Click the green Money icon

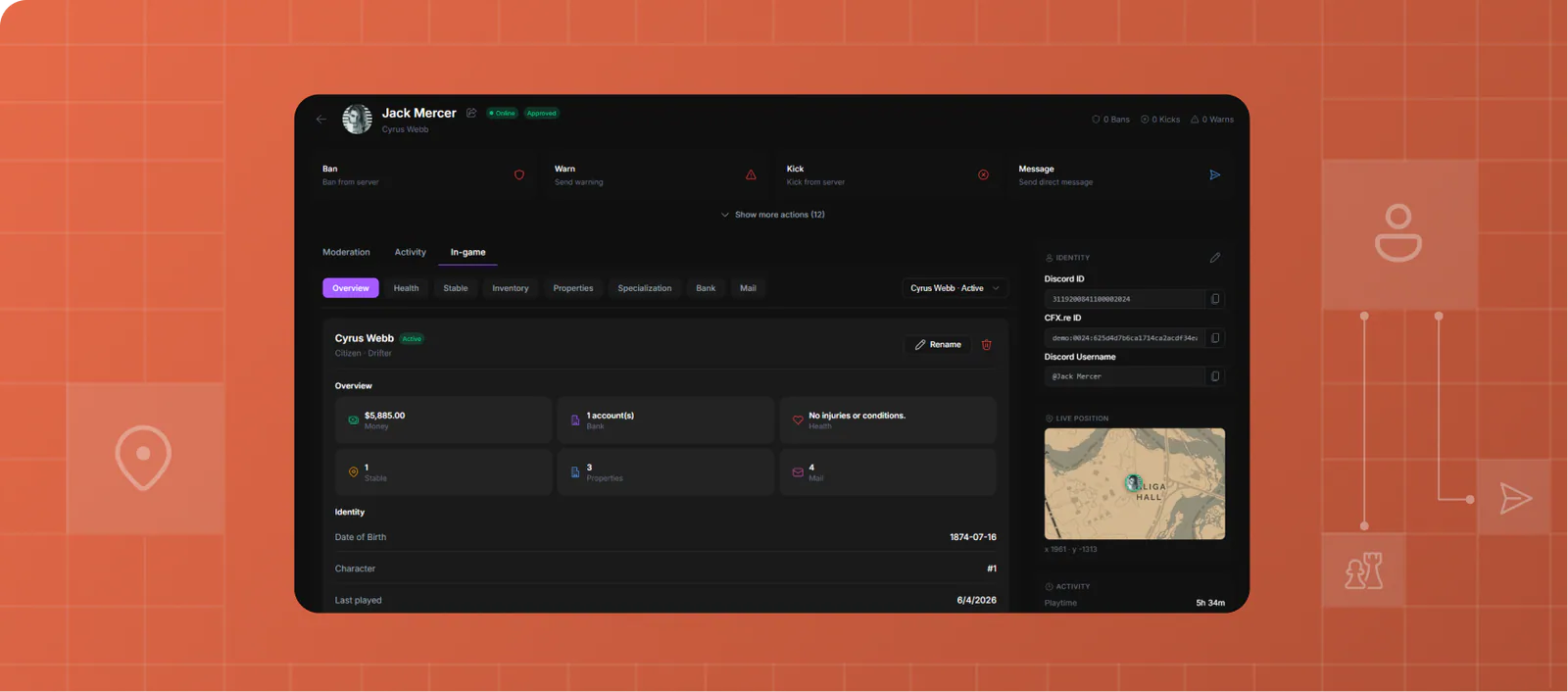353,420
